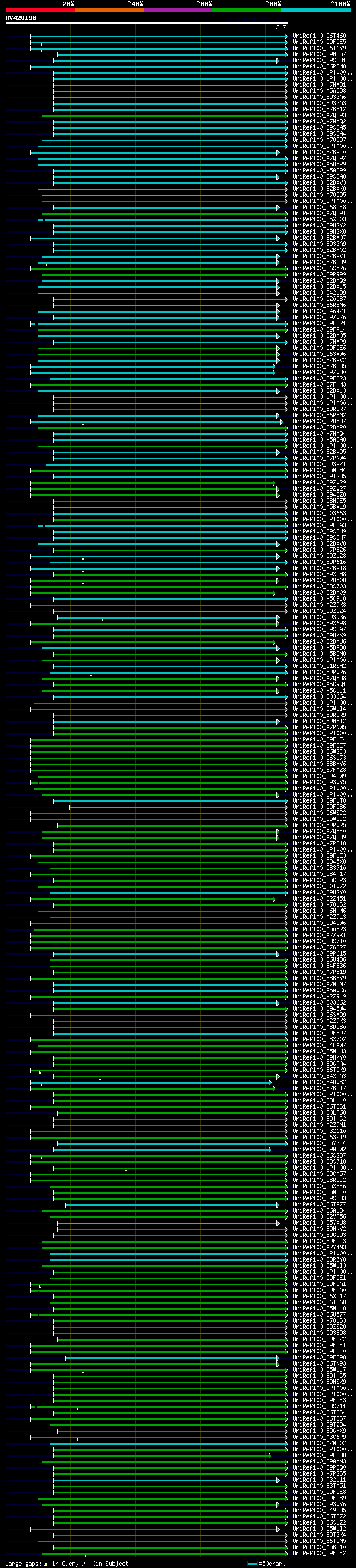Open hit UniRef100_B4FB36
The width and height of the screenshot is (356, 1568).
[x=319, y=966]
